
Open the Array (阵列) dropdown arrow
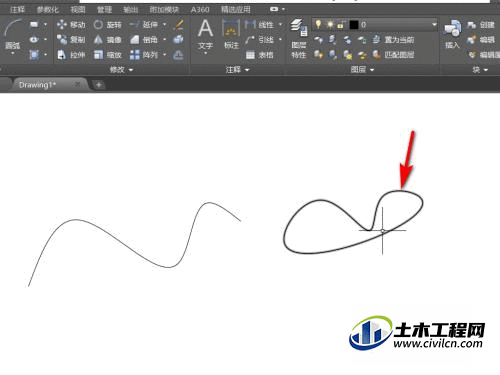[x=165, y=55]
